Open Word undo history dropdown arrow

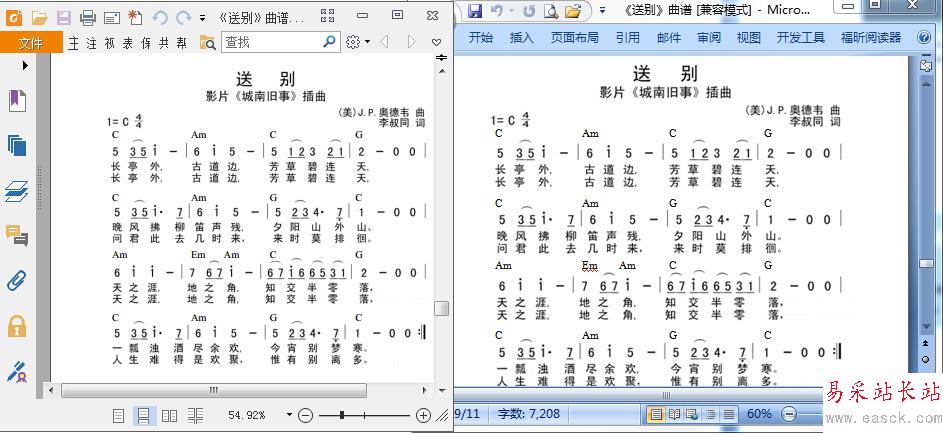point(511,10)
